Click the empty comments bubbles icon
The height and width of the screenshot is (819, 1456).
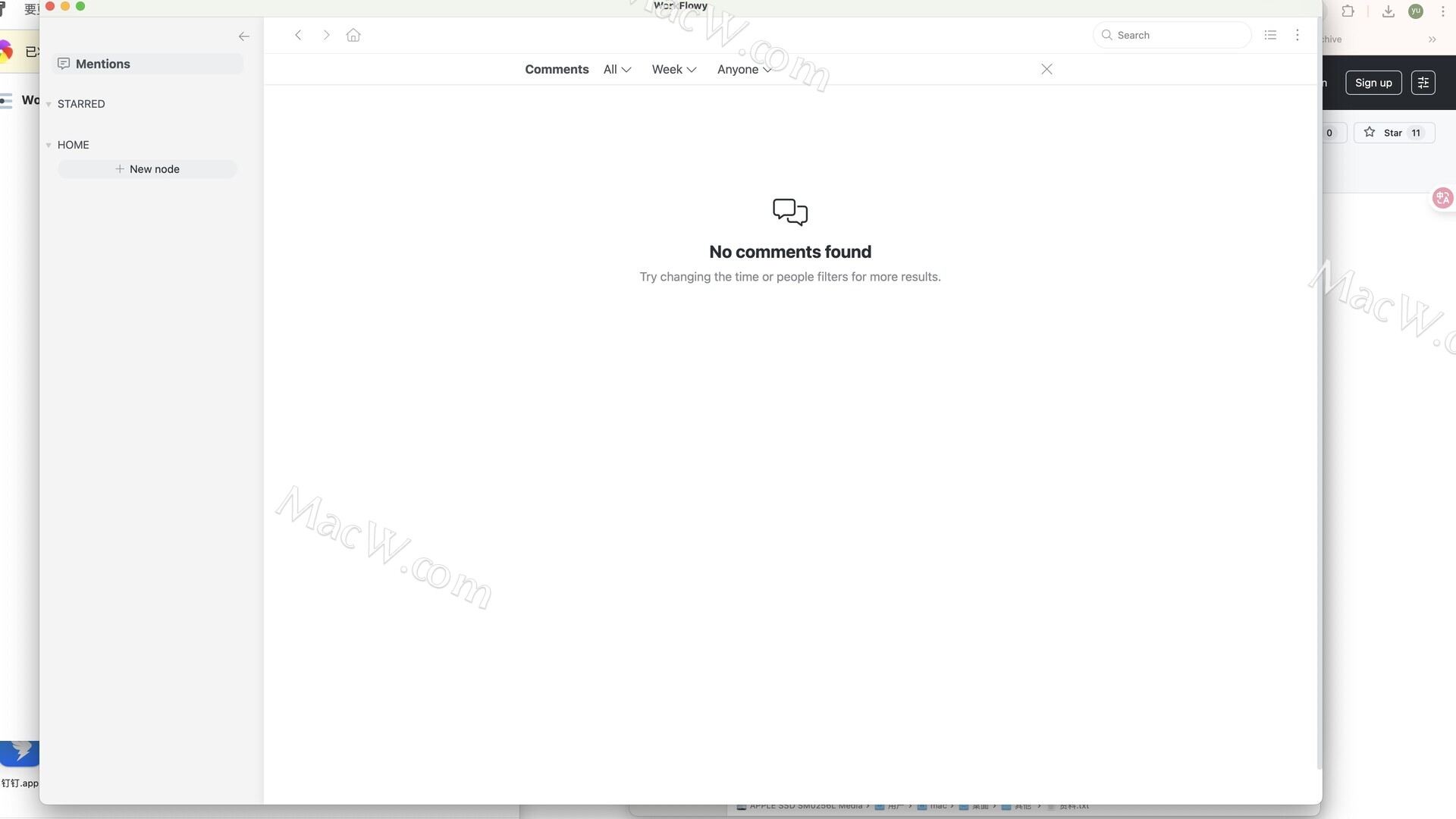point(790,212)
